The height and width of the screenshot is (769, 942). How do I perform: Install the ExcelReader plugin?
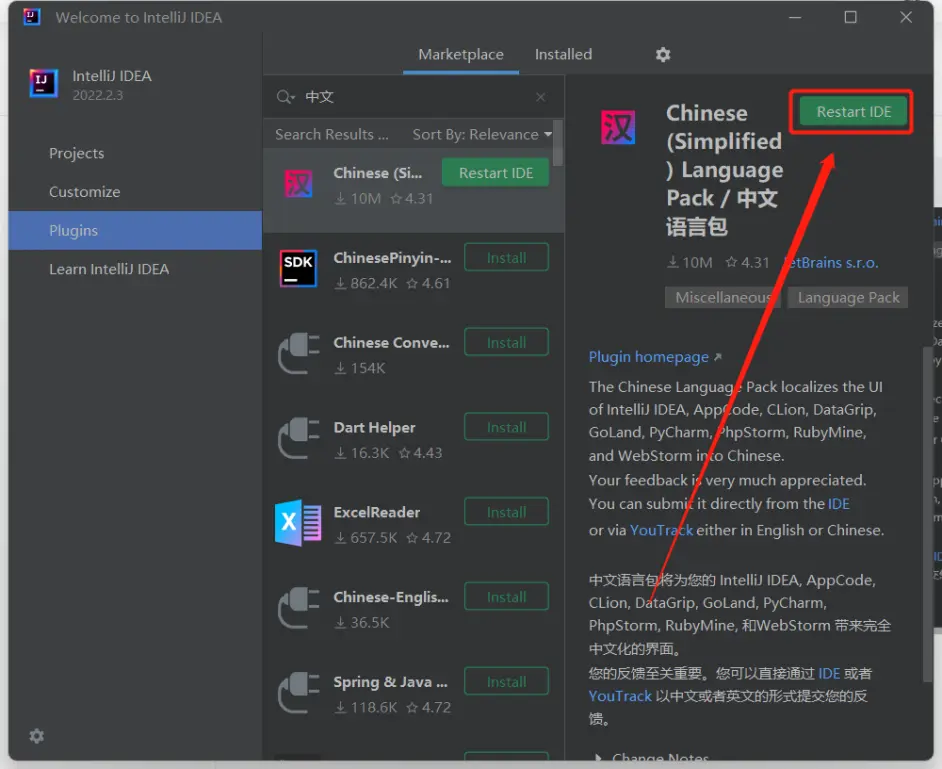pos(506,512)
